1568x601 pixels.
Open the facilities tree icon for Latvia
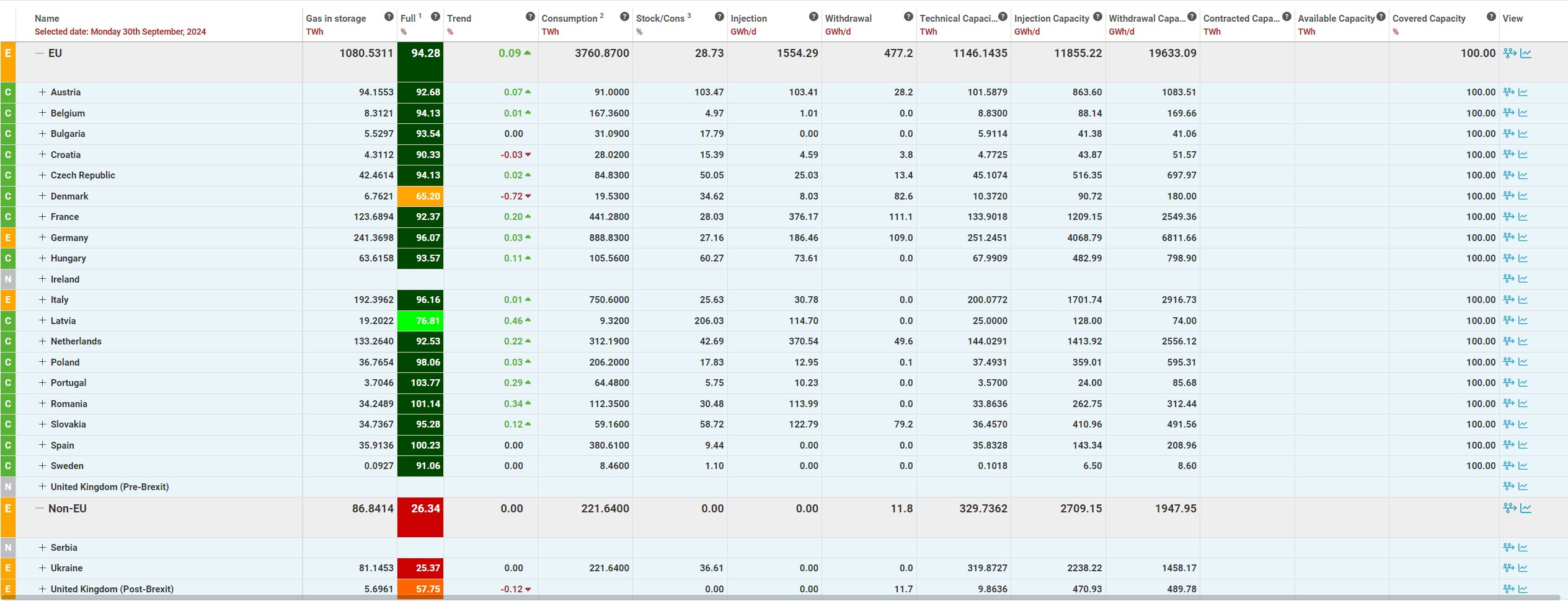1509,320
